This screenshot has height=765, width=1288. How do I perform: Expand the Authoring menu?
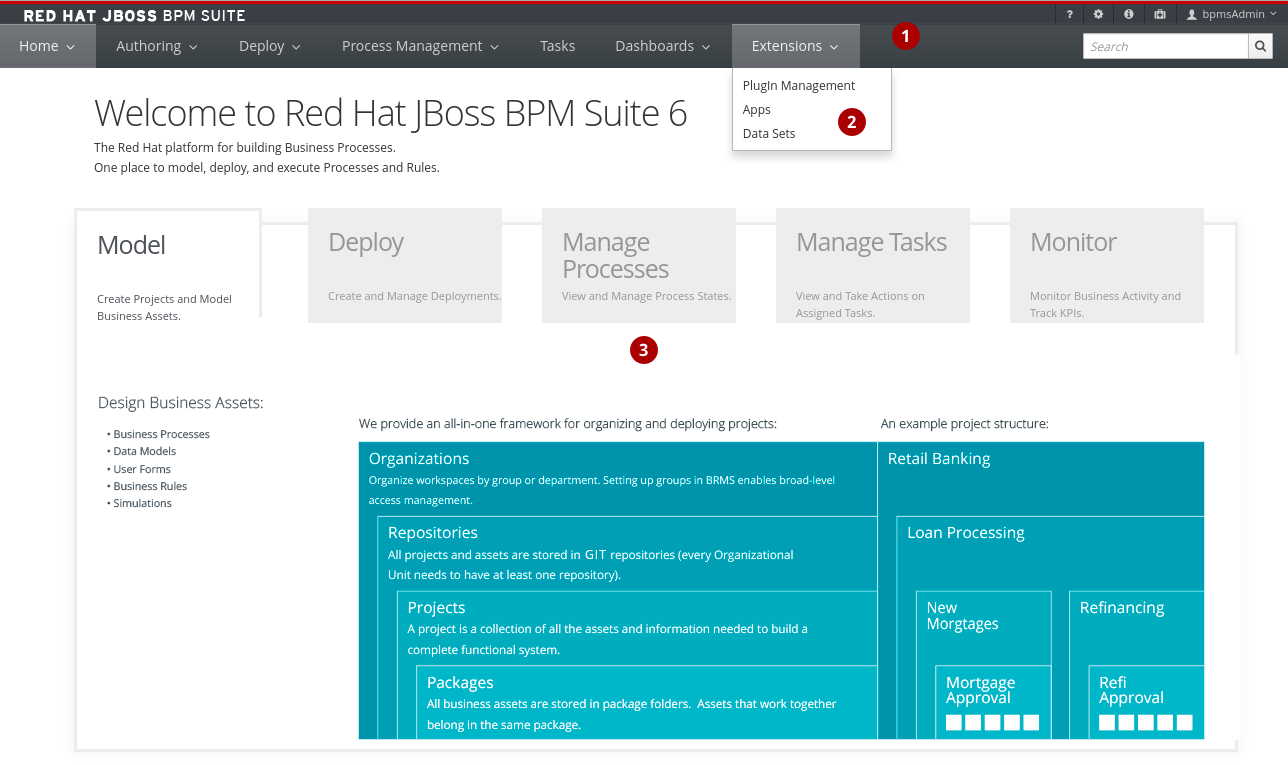(x=156, y=46)
